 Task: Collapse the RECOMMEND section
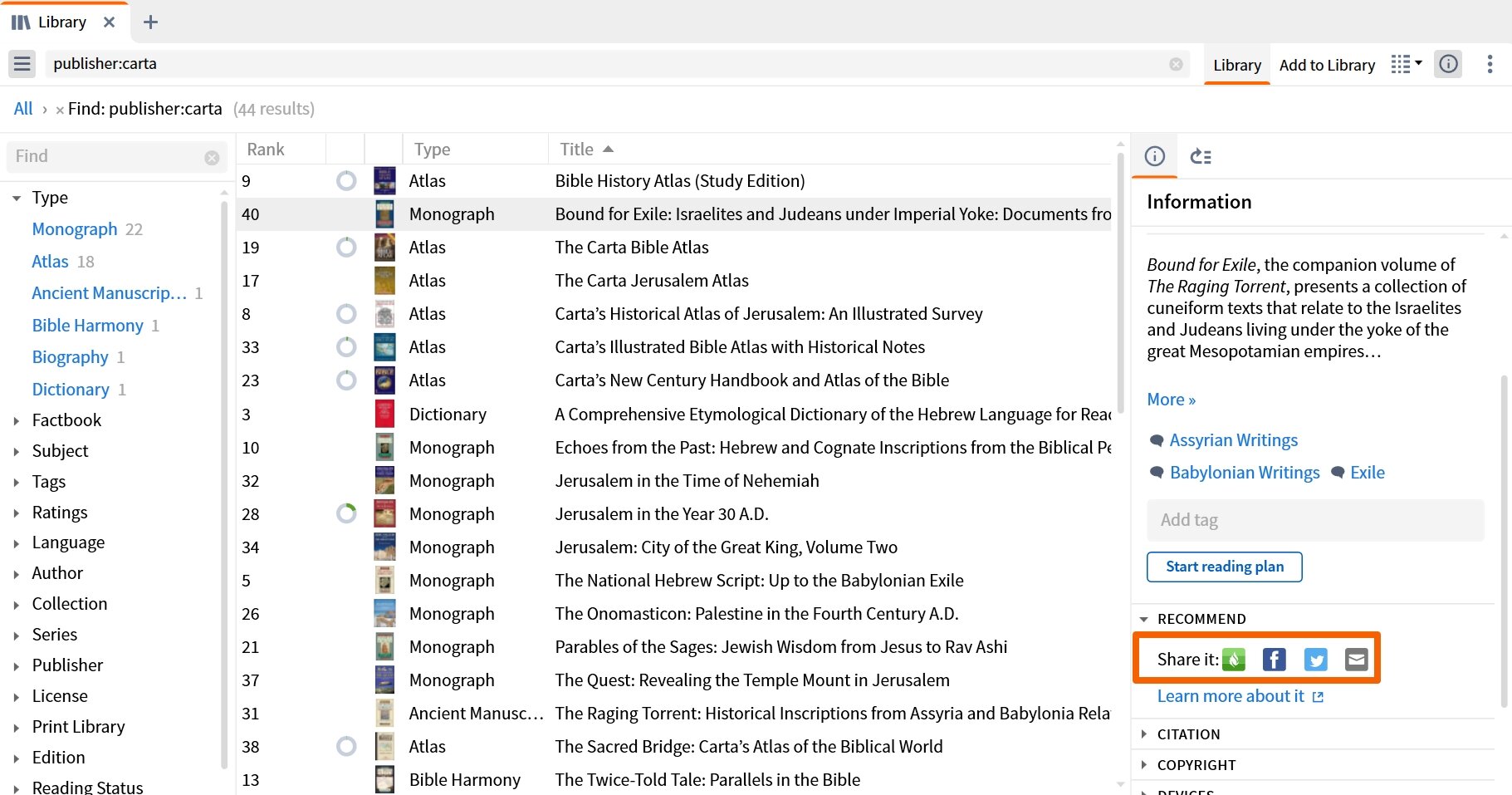1143,620
